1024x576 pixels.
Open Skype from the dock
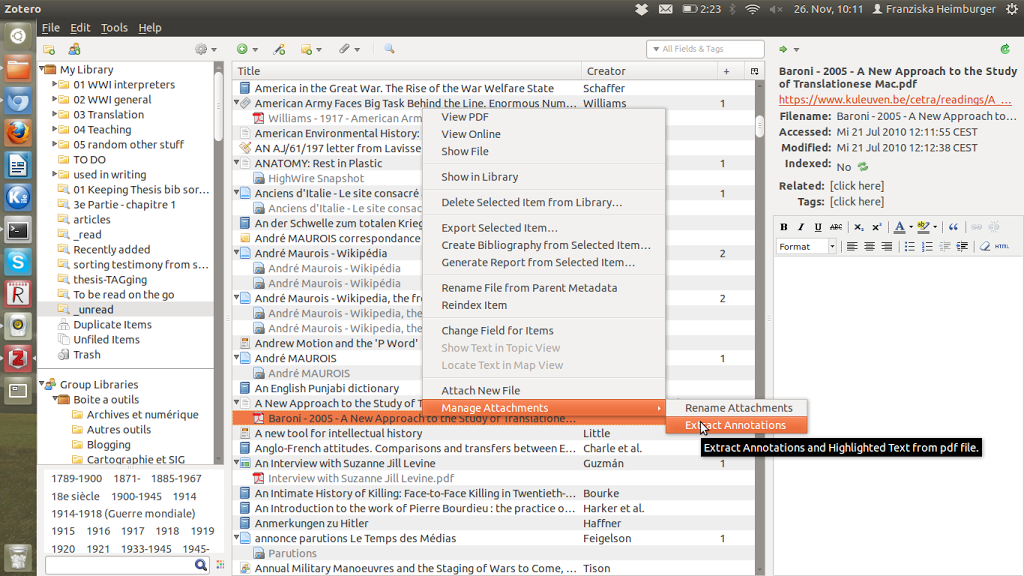click(18, 262)
